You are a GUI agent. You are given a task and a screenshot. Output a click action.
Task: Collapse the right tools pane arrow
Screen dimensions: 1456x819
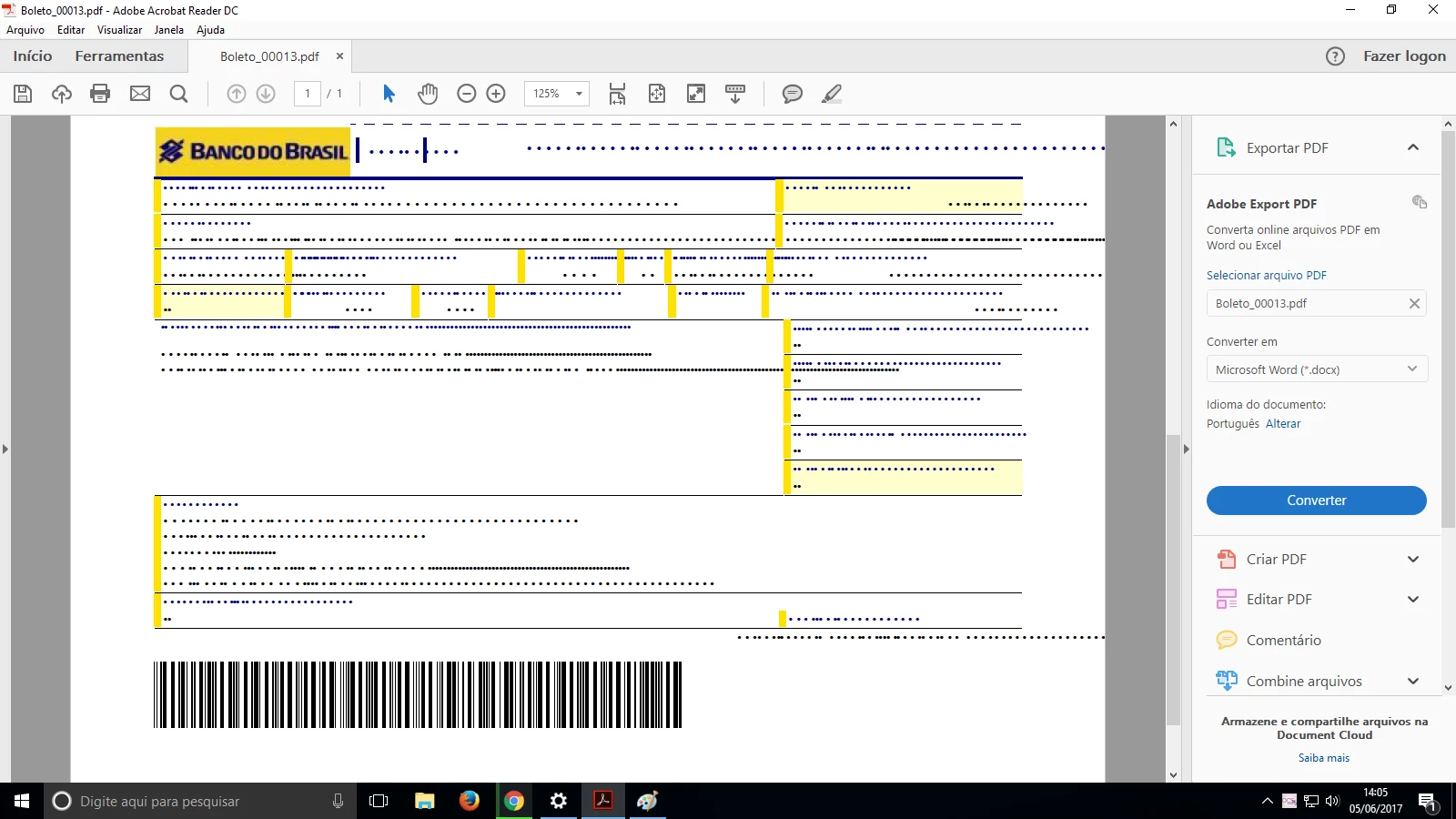point(1186,449)
